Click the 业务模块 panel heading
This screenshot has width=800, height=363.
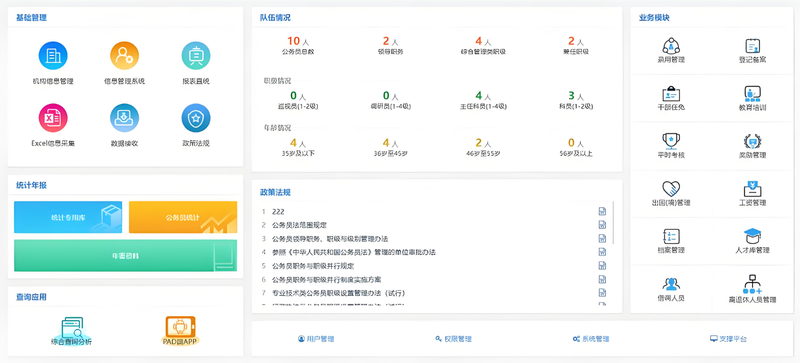(x=654, y=17)
